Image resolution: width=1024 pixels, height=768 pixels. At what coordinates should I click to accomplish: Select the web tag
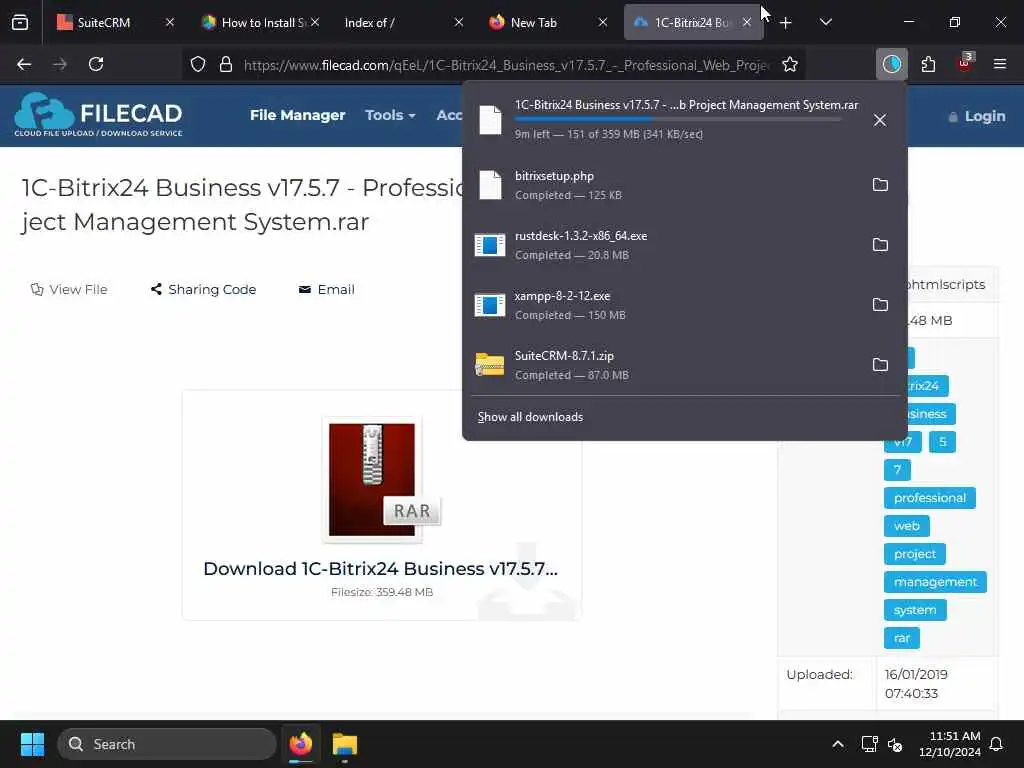906,526
